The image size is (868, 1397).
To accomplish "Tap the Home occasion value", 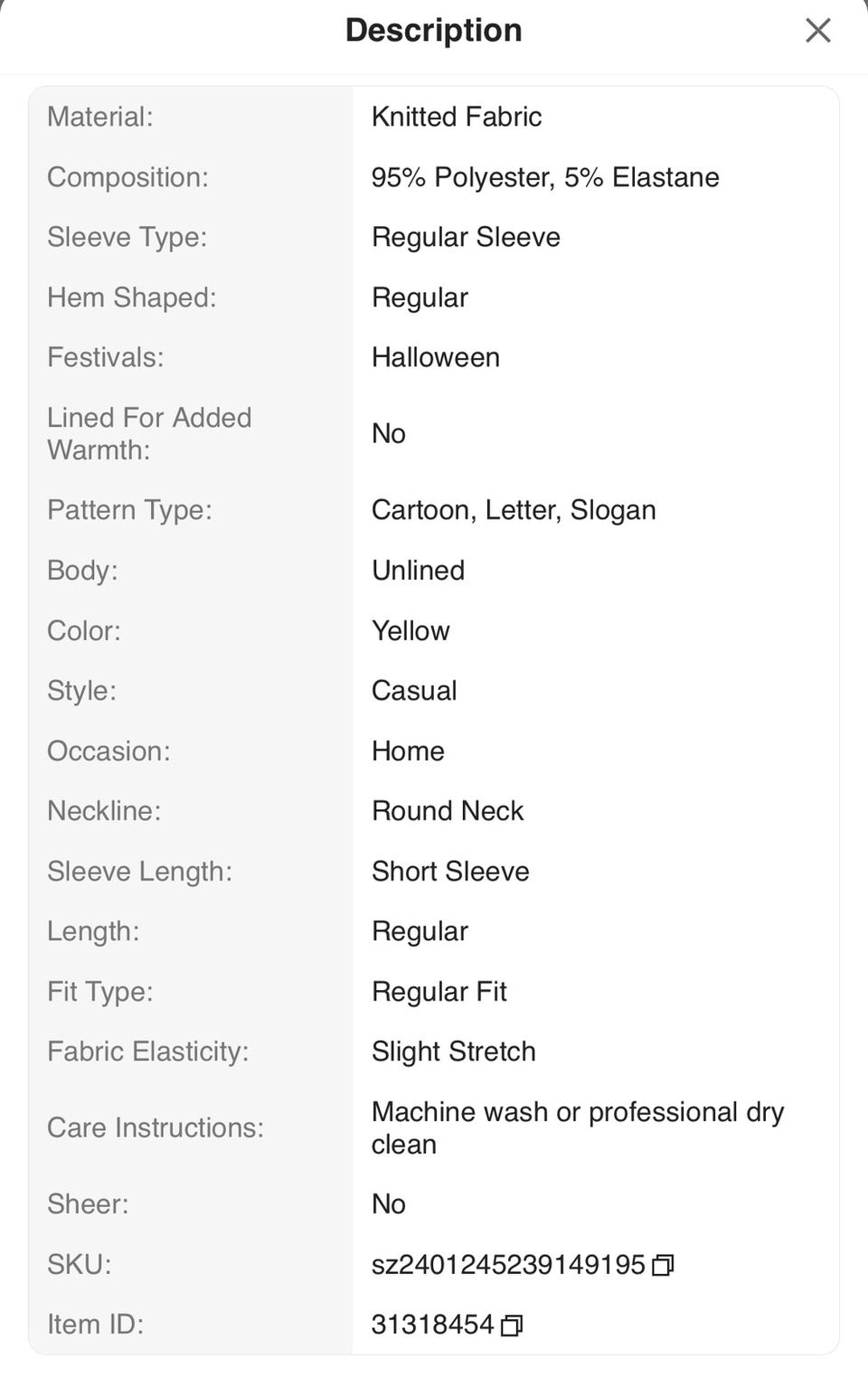I will [407, 751].
